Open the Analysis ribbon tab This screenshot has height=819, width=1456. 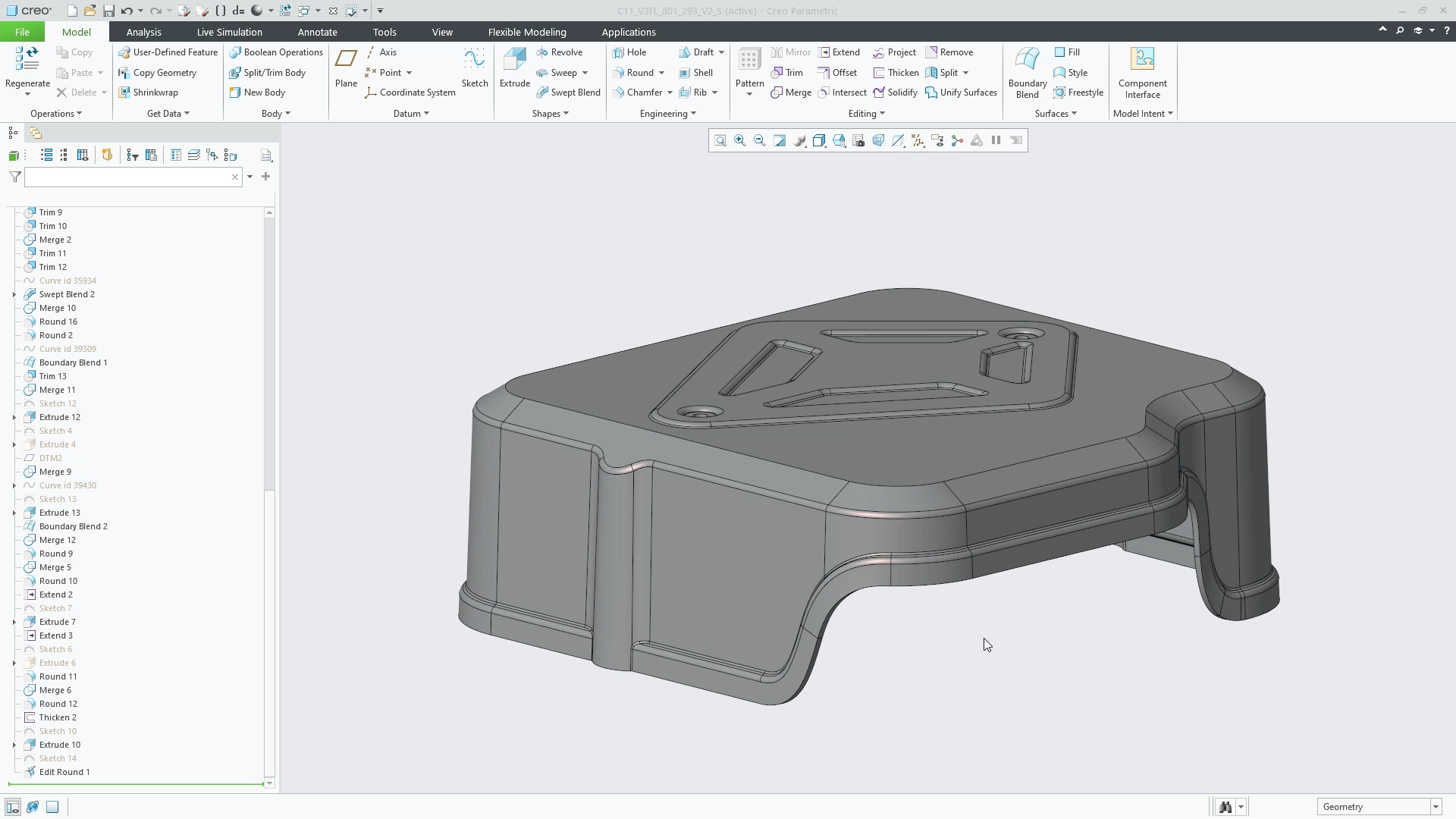coord(143,32)
